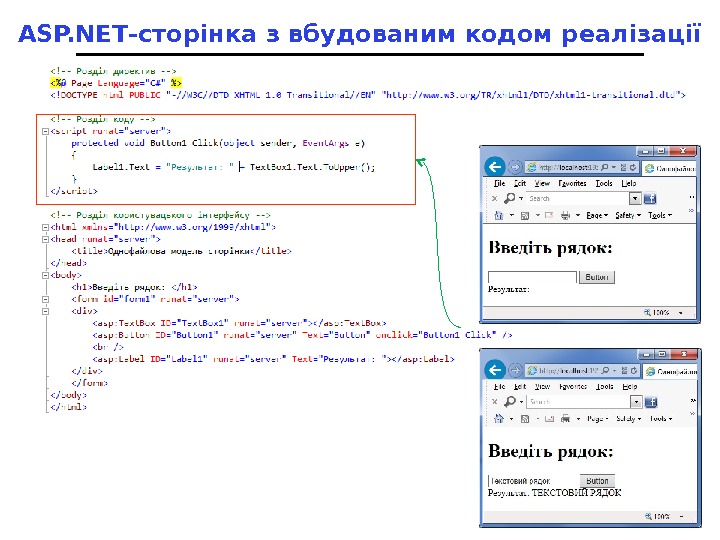720x540 pixels.
Task: Open View menu in browser with empty text box
Action: pyautogui.click(x=542, y=183)
